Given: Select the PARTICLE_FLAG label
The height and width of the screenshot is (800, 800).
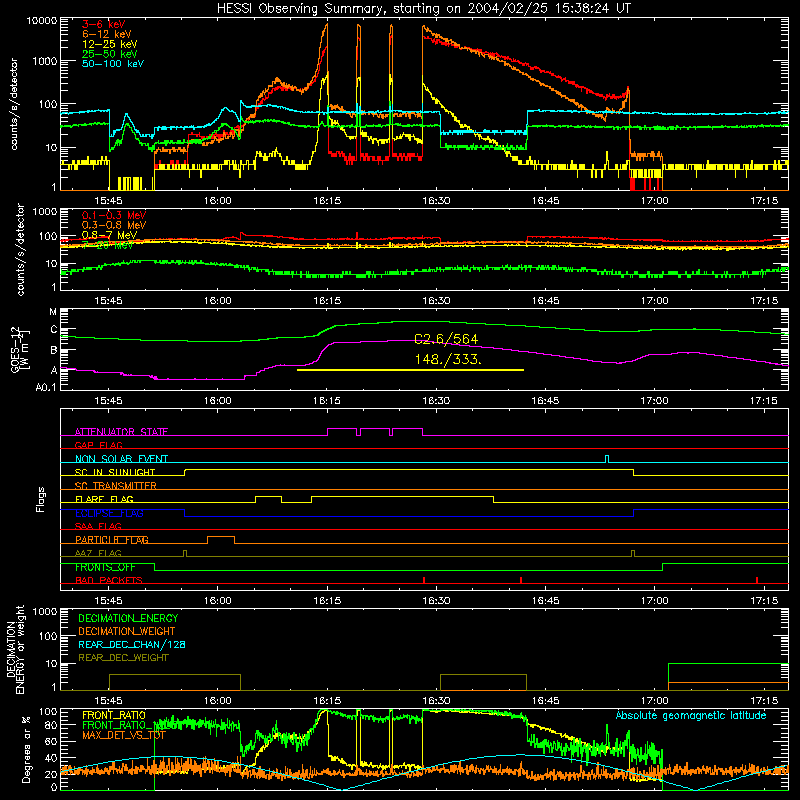Looking at the screenshot, I should (112, 540).
